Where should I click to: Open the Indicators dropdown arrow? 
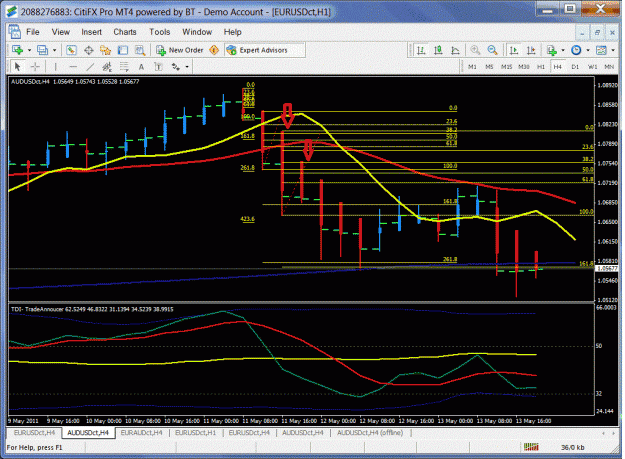563,50
